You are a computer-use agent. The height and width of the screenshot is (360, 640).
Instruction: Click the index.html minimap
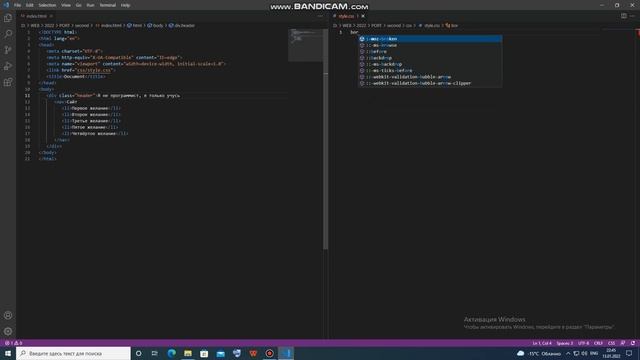click(x=305, y=45)
